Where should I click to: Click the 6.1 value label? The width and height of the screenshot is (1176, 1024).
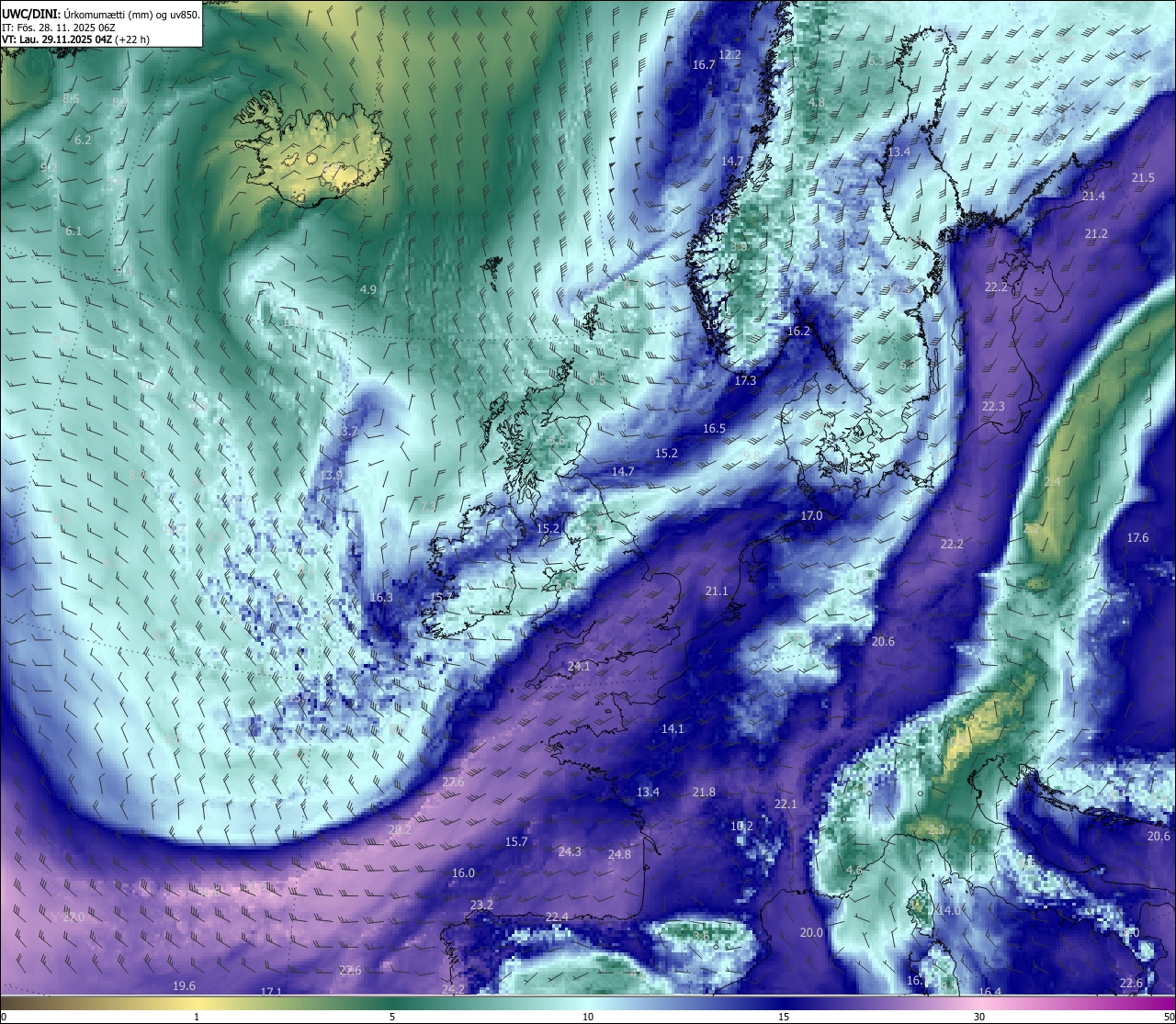coord(73,231)
